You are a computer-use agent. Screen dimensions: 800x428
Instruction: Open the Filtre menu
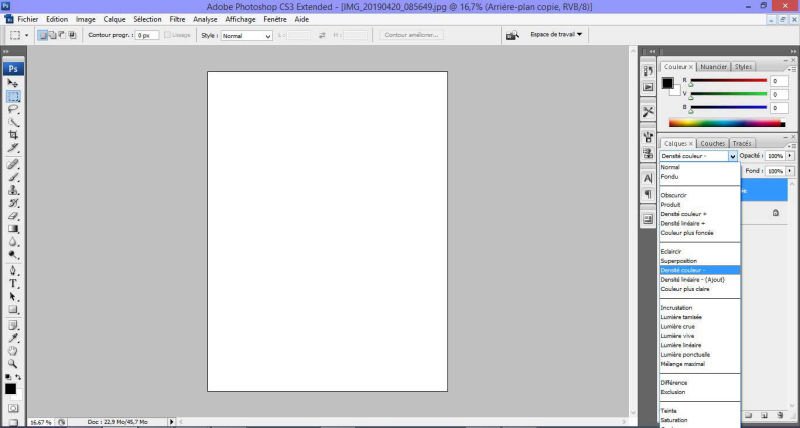coord(177,19)
